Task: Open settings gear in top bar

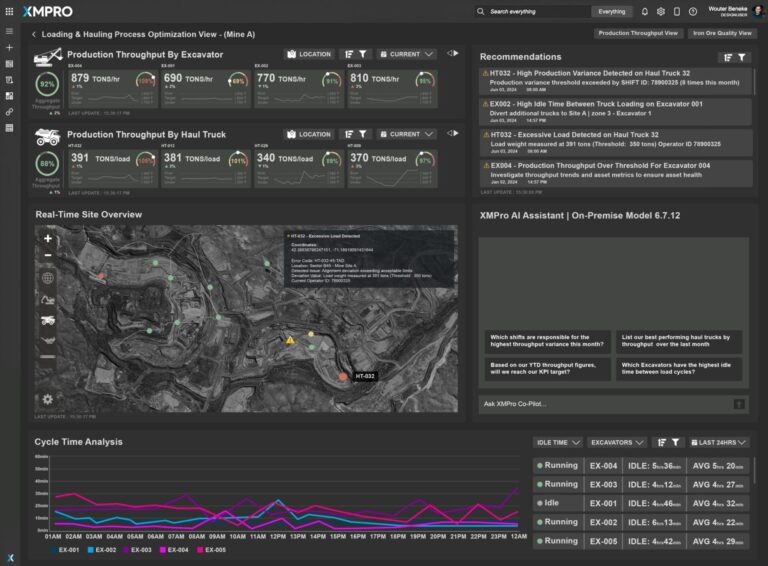Action: 661,12
